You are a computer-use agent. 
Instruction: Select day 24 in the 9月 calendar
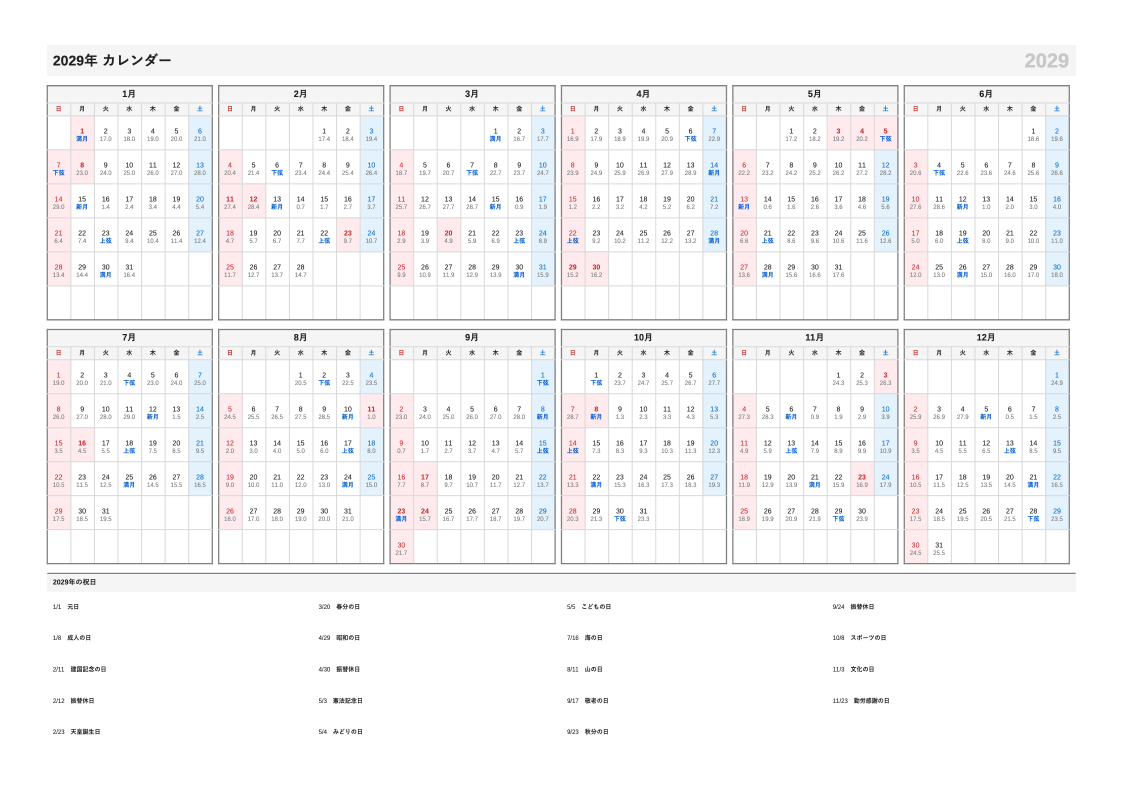tap(425, 513)
